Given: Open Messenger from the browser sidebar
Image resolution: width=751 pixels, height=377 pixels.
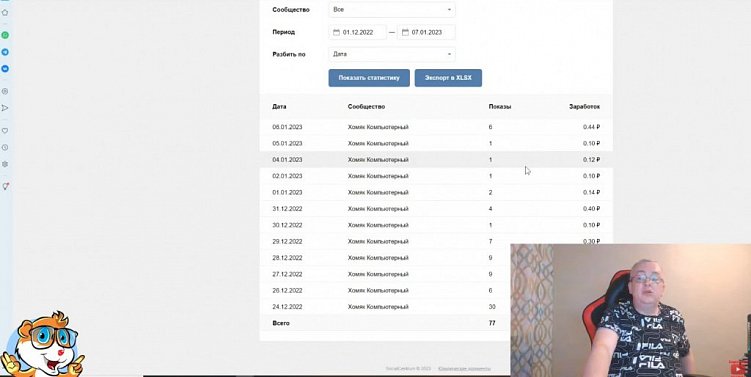Looking at the screenshot, I should 5,69.
